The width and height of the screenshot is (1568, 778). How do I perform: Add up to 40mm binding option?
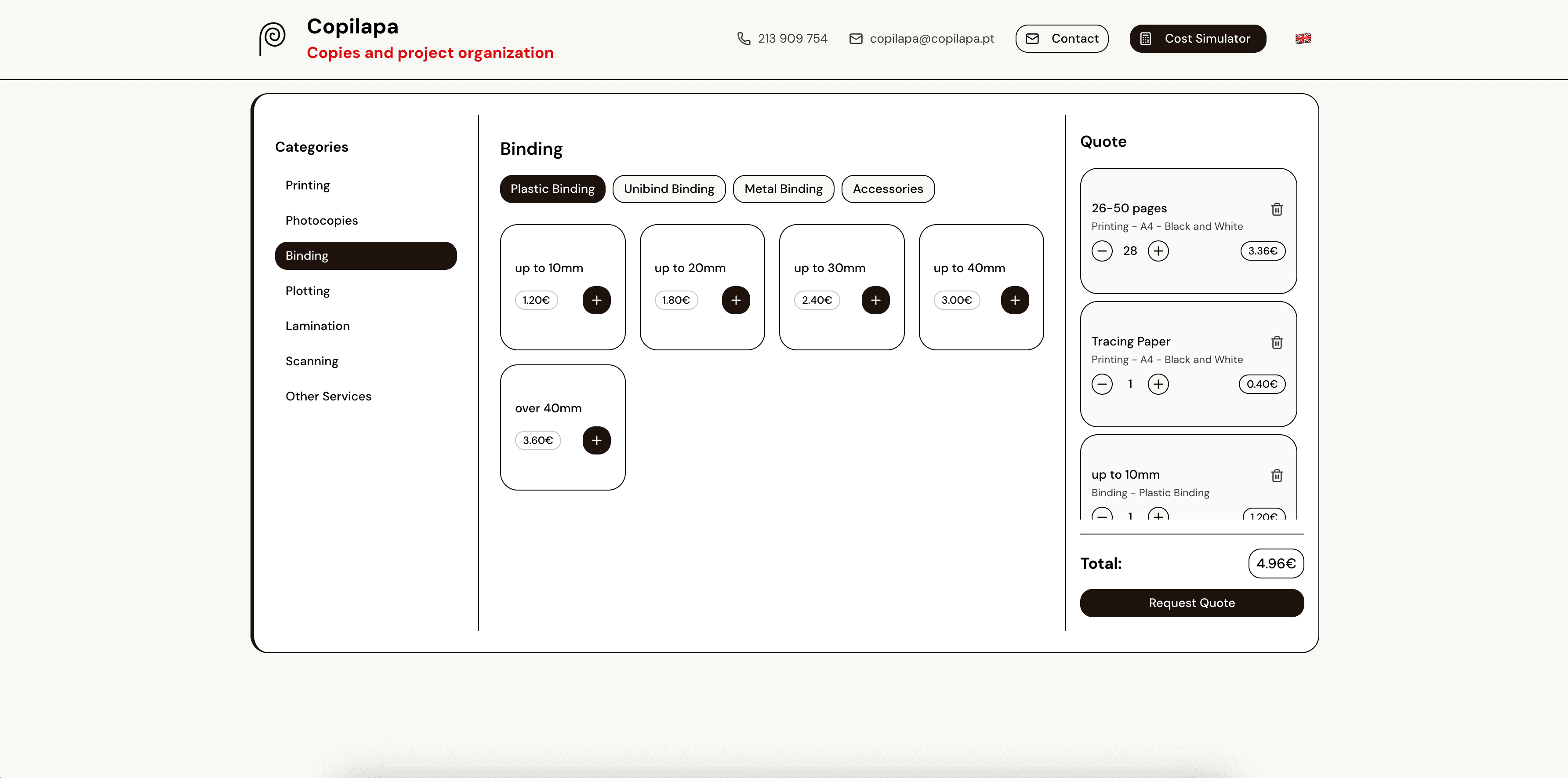tap(1014, 300)
